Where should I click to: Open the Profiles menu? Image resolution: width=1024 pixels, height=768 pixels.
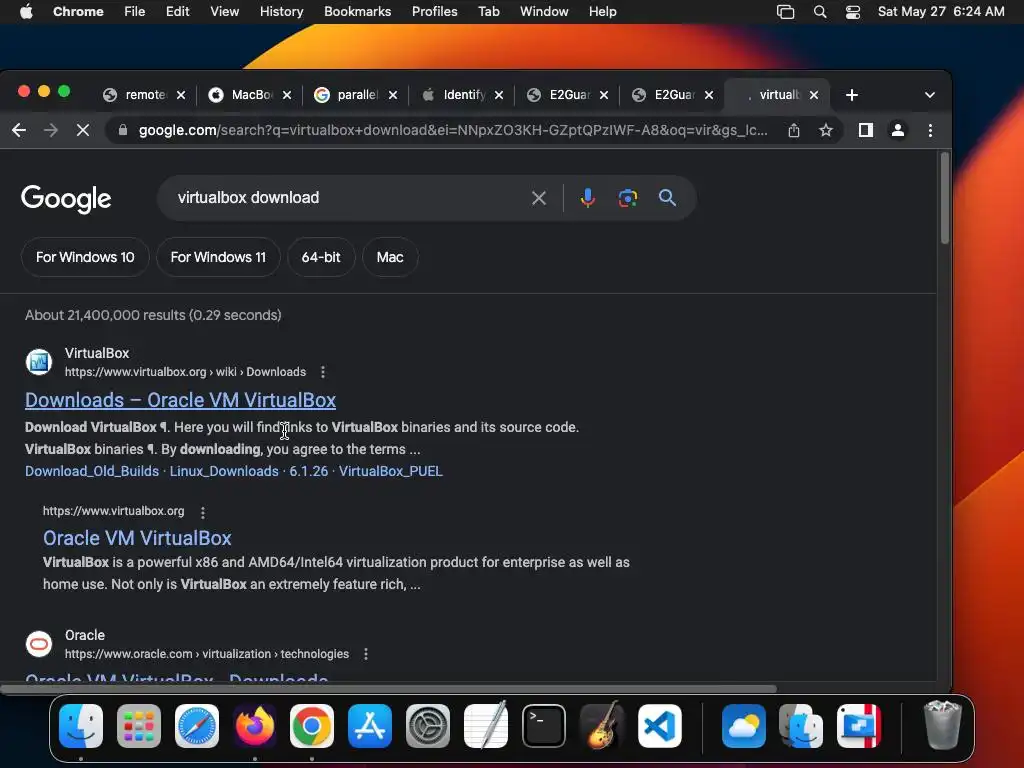coord(435,12)
